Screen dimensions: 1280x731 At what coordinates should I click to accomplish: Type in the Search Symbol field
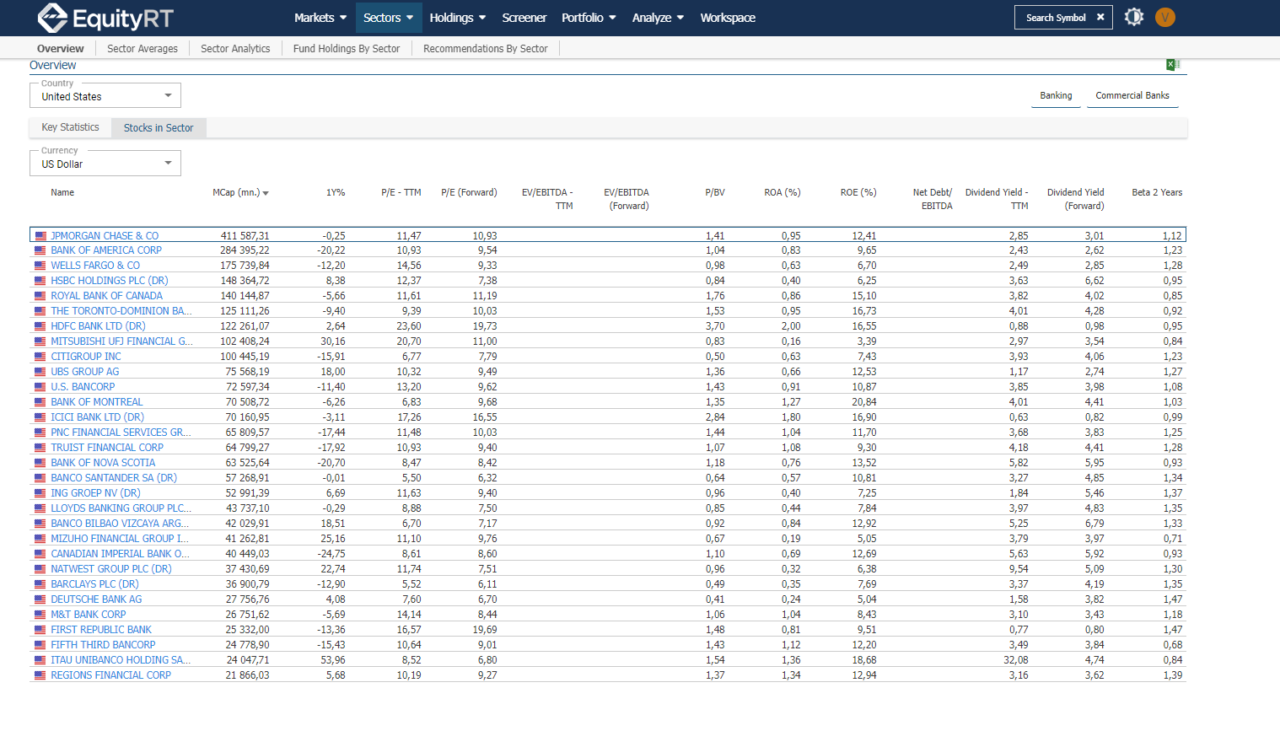(1055, 18)
